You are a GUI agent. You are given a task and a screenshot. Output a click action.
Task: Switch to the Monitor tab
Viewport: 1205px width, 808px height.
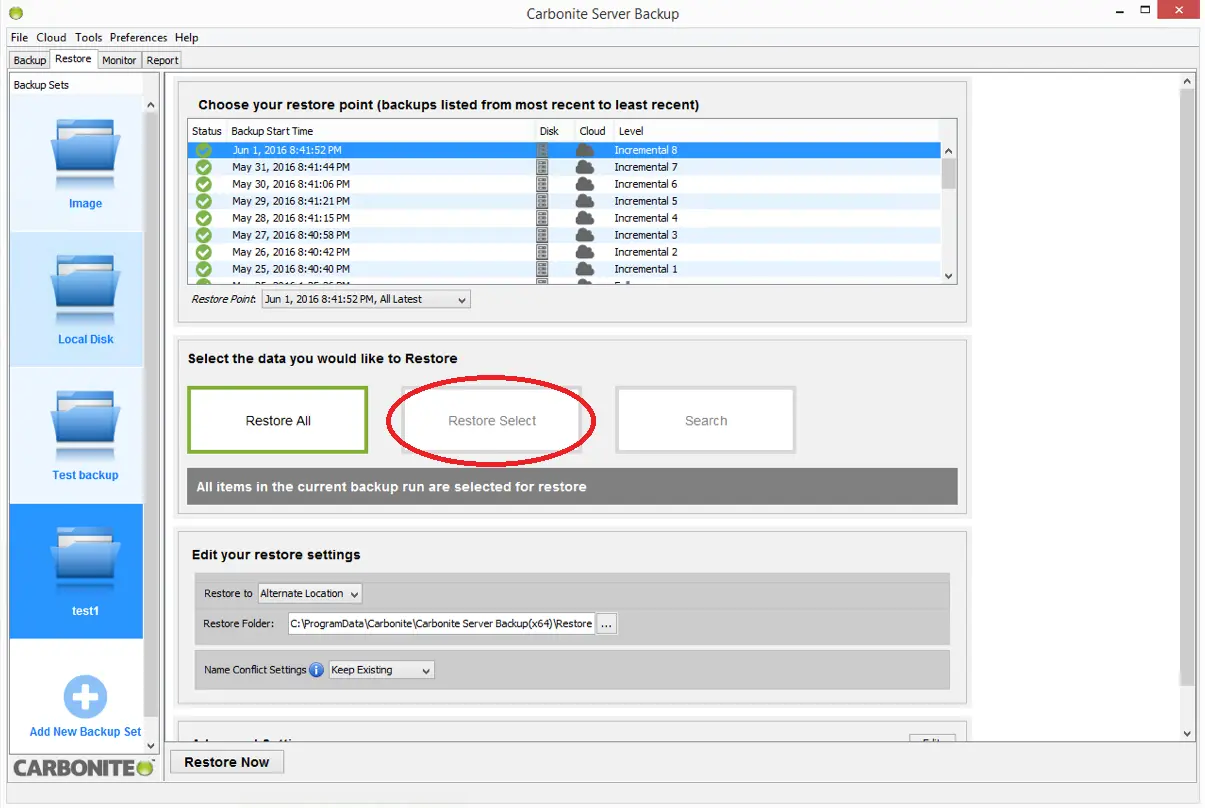click(119, 60)
